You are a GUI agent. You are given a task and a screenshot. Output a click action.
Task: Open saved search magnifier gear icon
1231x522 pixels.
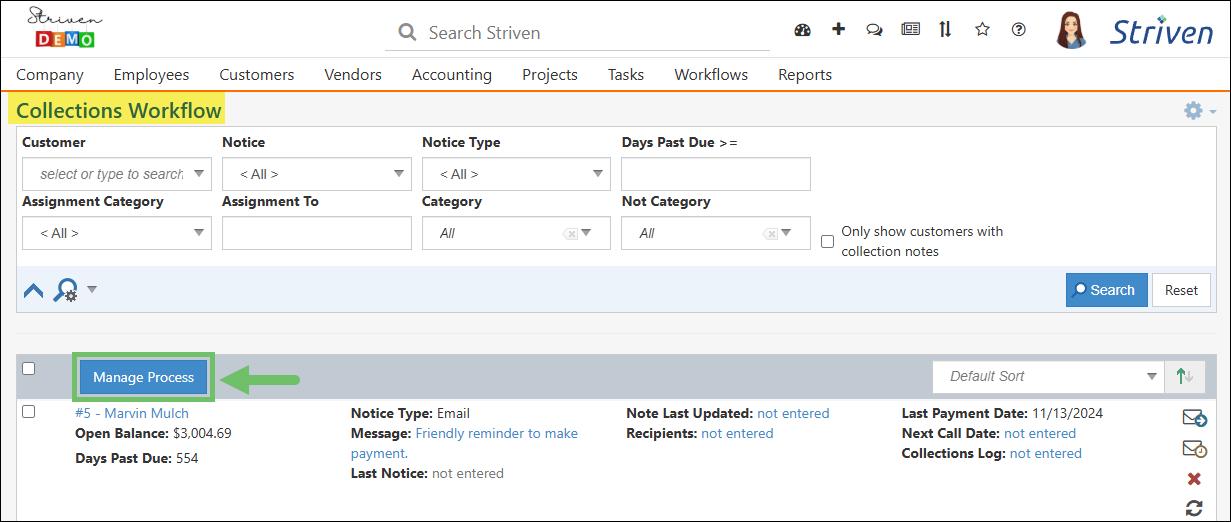(x=65, y=291)
